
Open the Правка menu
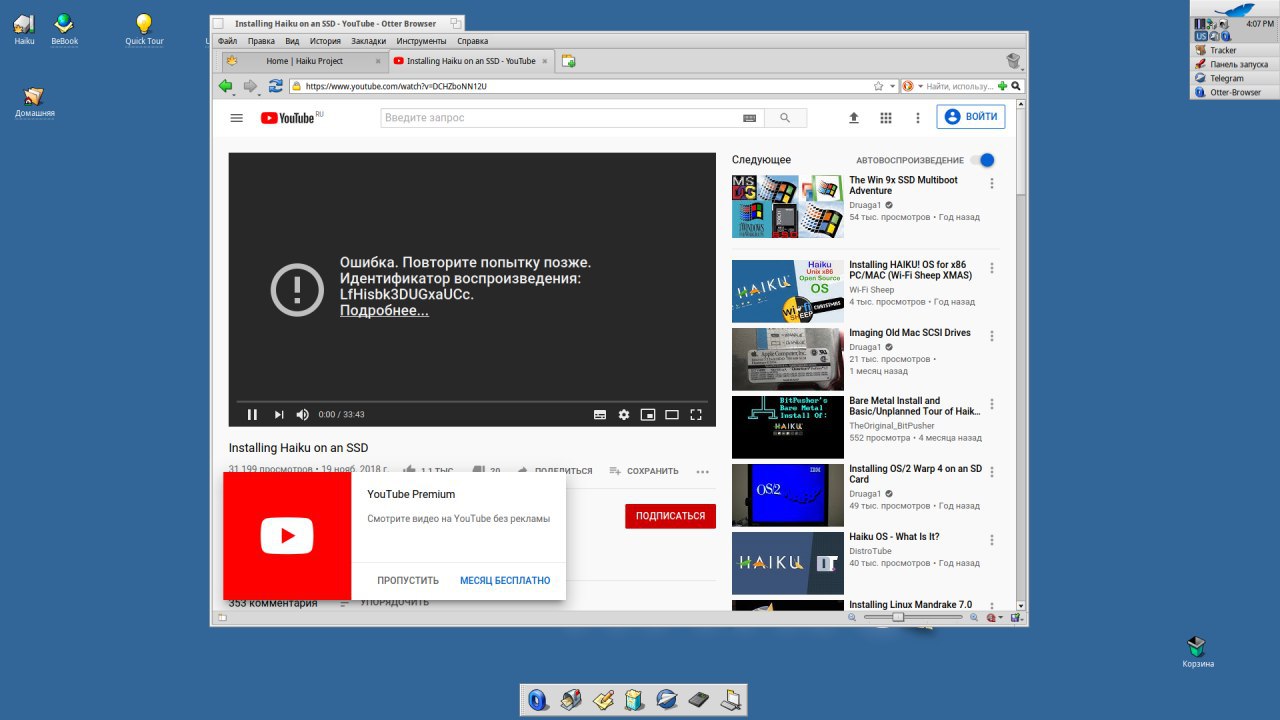coord(261,41)
